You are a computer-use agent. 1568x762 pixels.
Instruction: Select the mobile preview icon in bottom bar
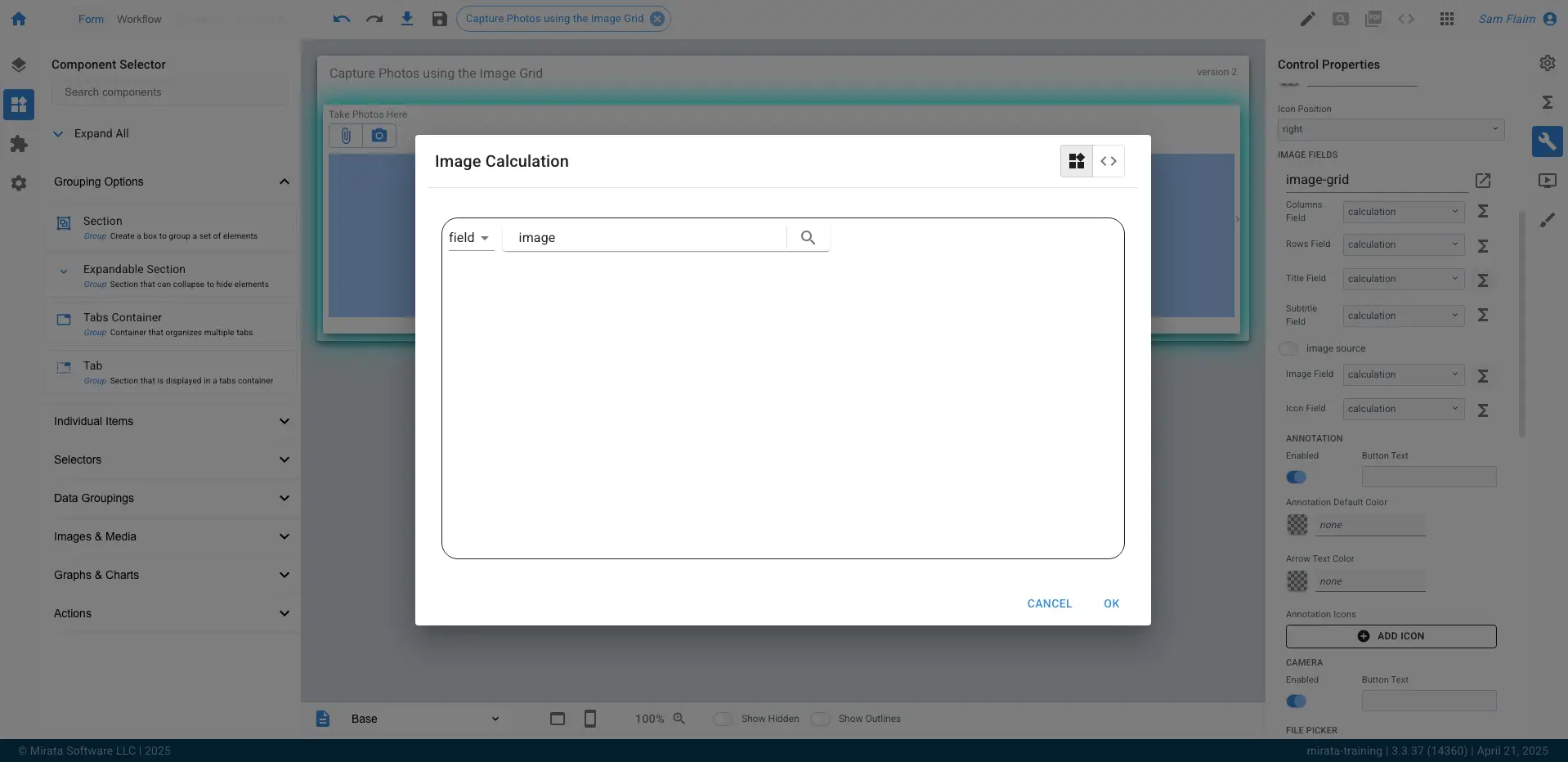coord(590,719)
